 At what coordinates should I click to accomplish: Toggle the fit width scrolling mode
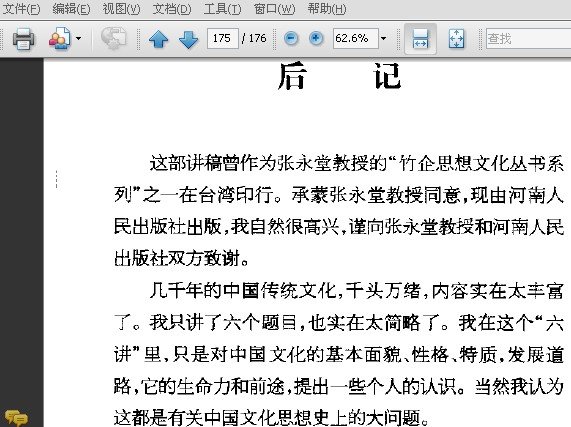pyautogui.click(x=420, y=39)
